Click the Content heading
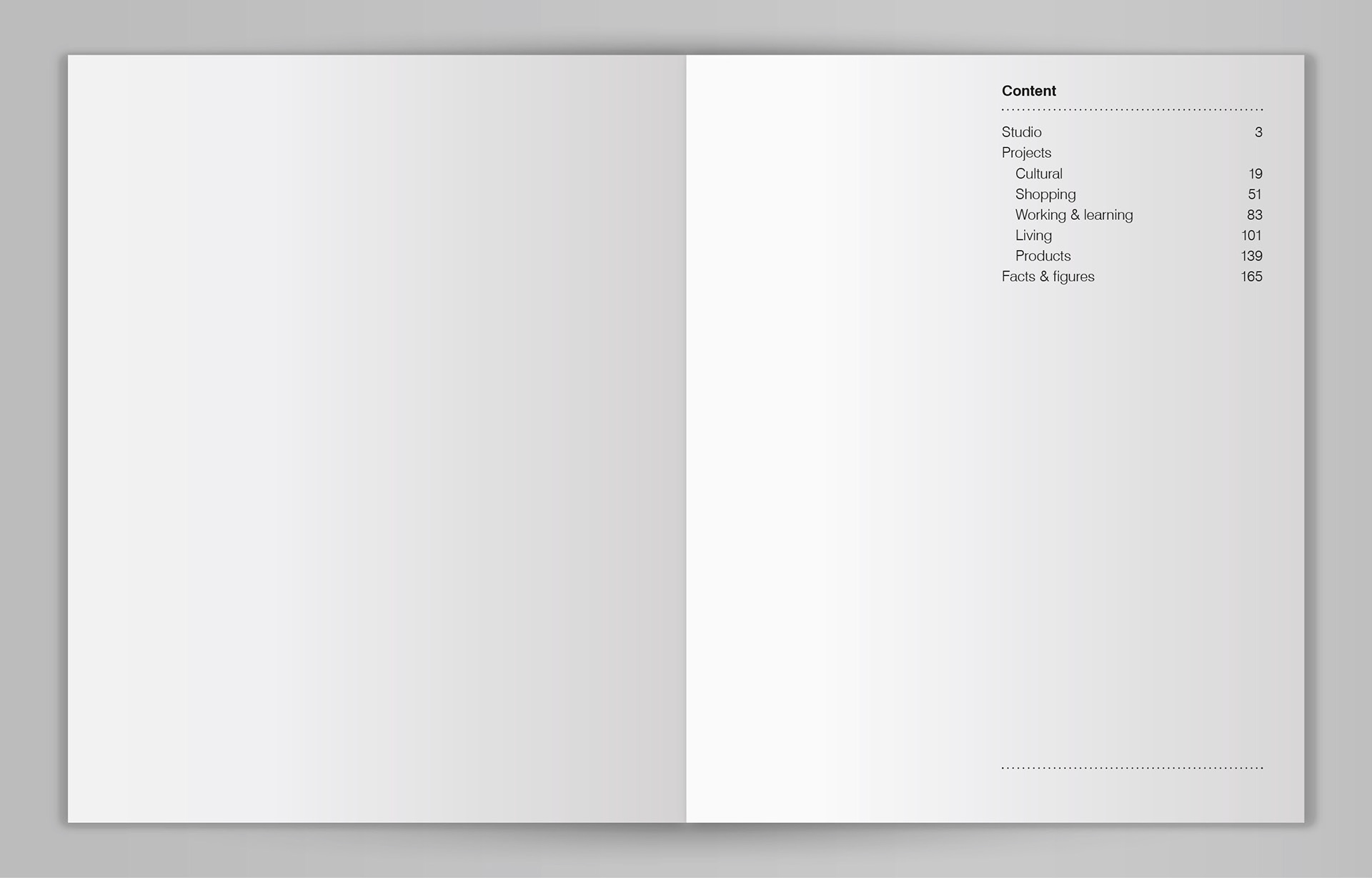The image size is (1372, 878). [1028, 91]
